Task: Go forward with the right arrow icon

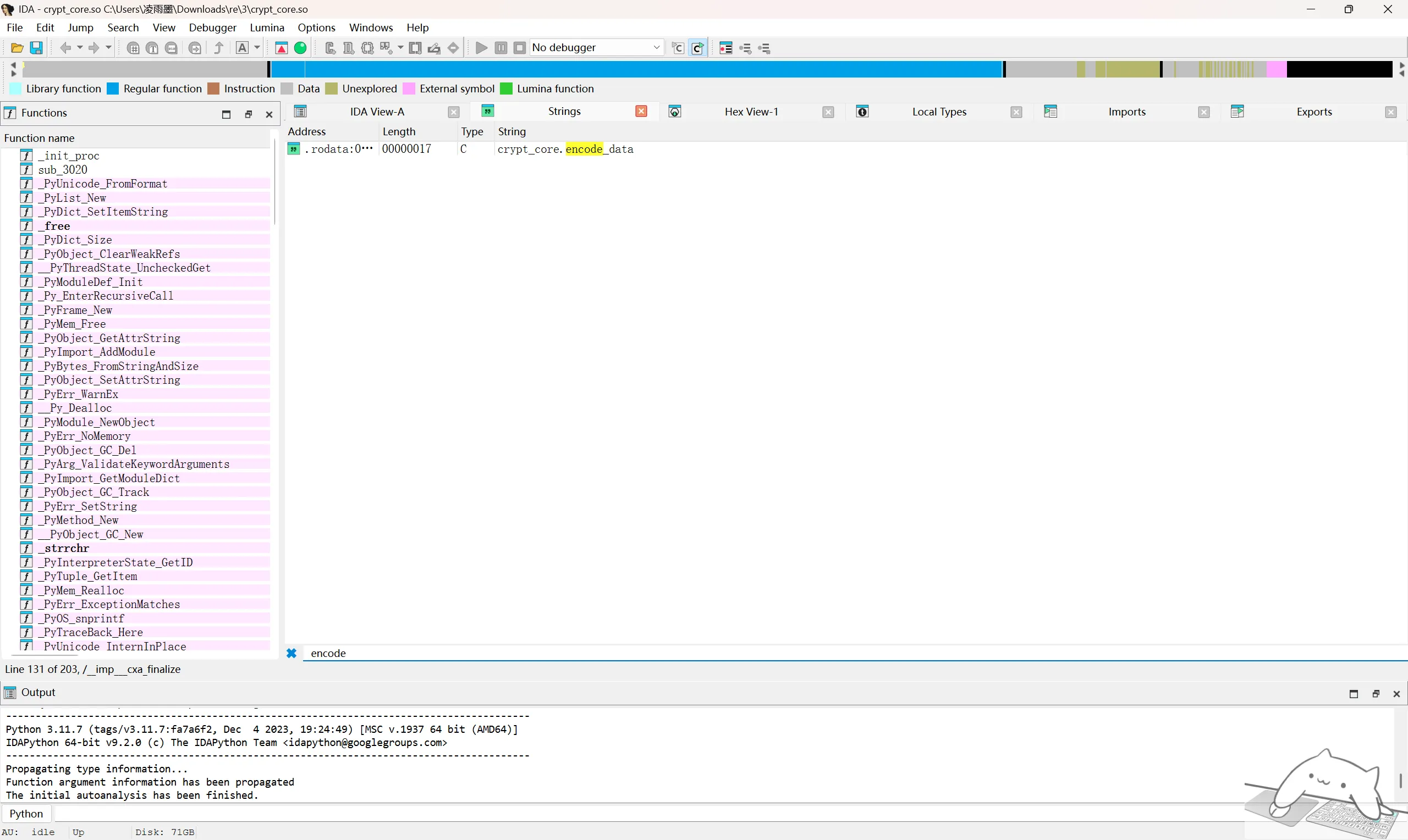Action: tap(94, 48)
